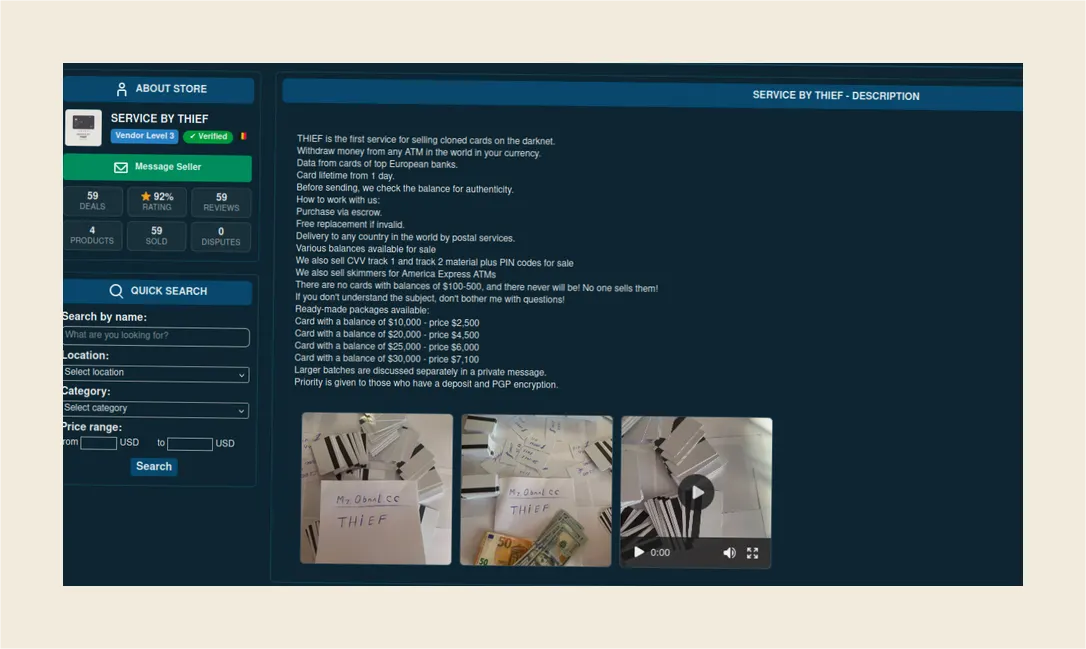This screenshot has width=1086, height=649.
Task: Click the person icon in About Store header
Action: (x=122, y=89)
